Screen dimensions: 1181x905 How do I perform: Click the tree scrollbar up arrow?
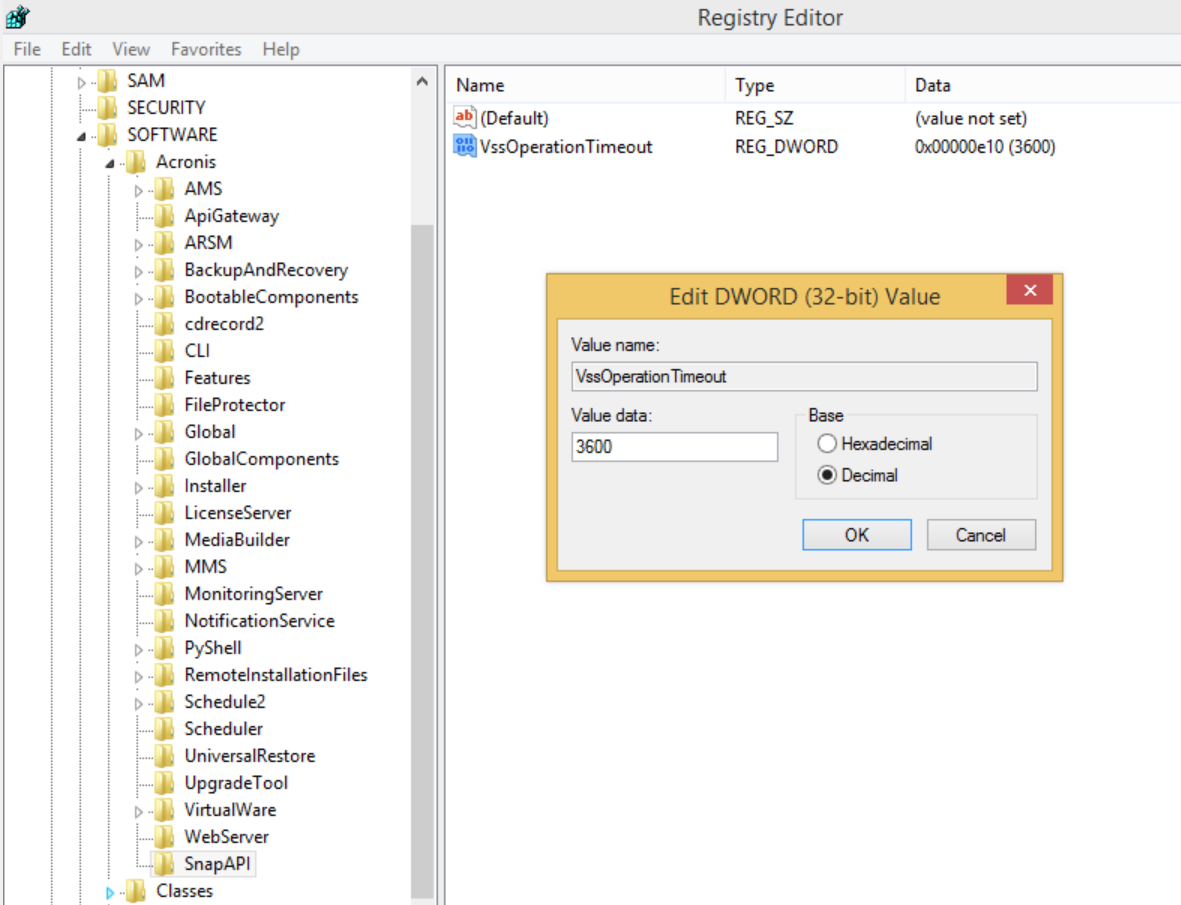click(x=423, y=81)
